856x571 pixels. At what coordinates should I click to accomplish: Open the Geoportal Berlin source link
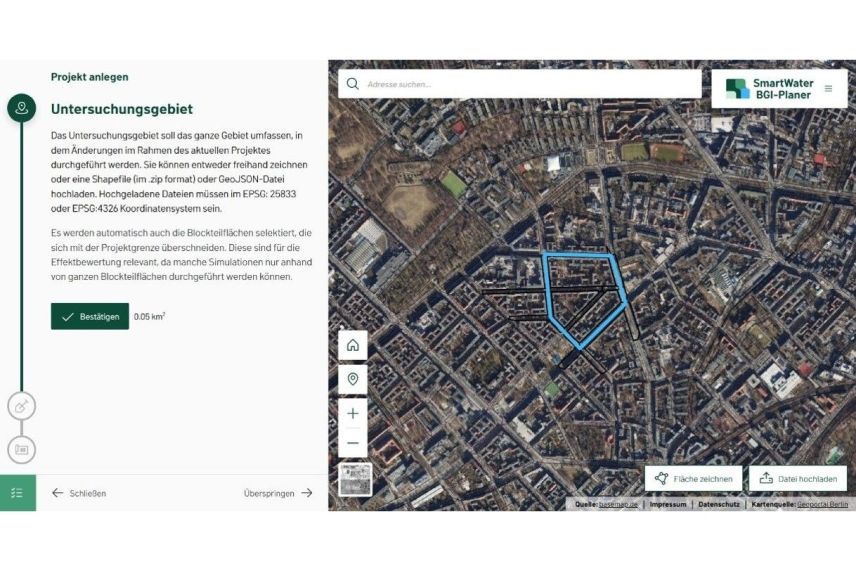[822, 504]
